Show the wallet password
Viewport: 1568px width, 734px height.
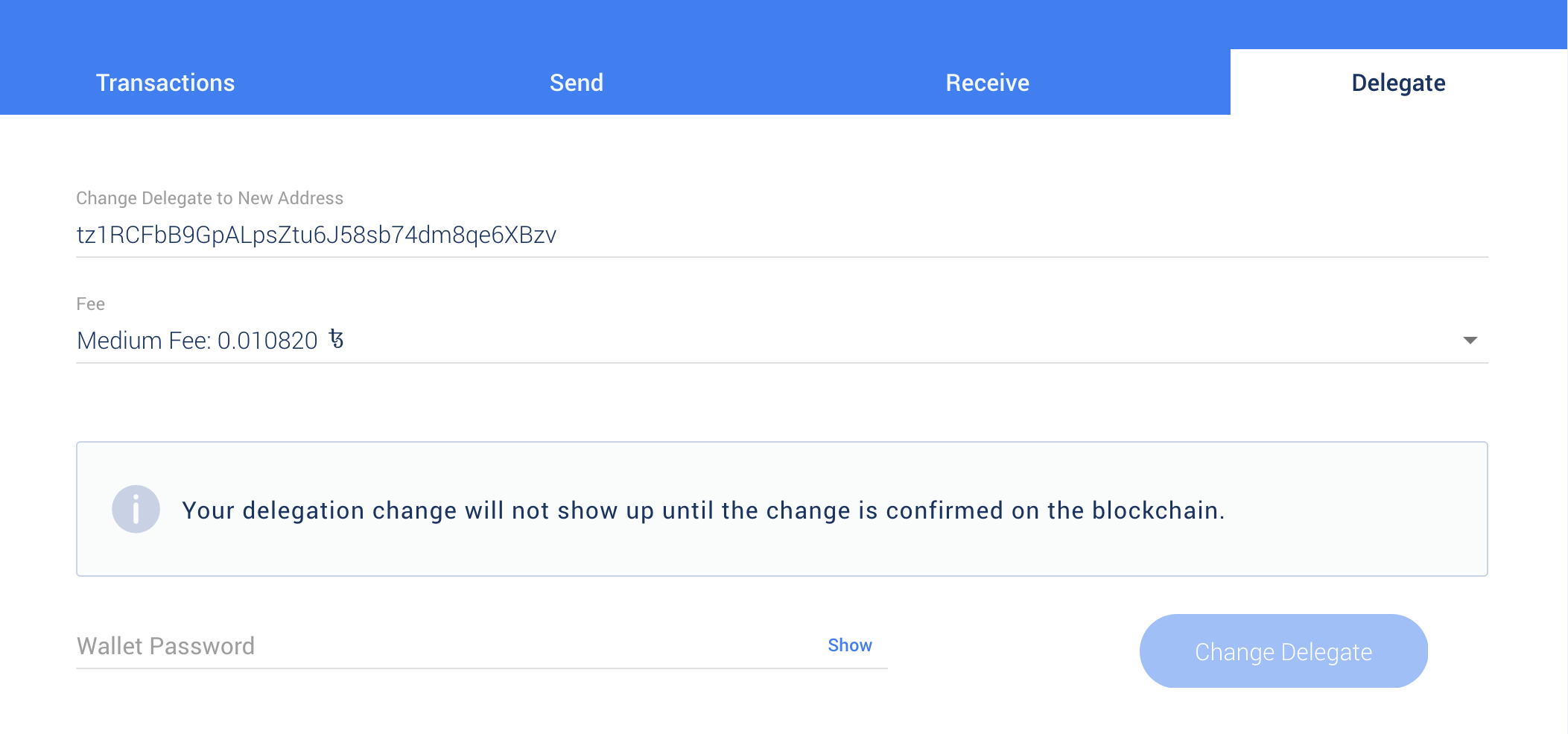coord(850,645)
